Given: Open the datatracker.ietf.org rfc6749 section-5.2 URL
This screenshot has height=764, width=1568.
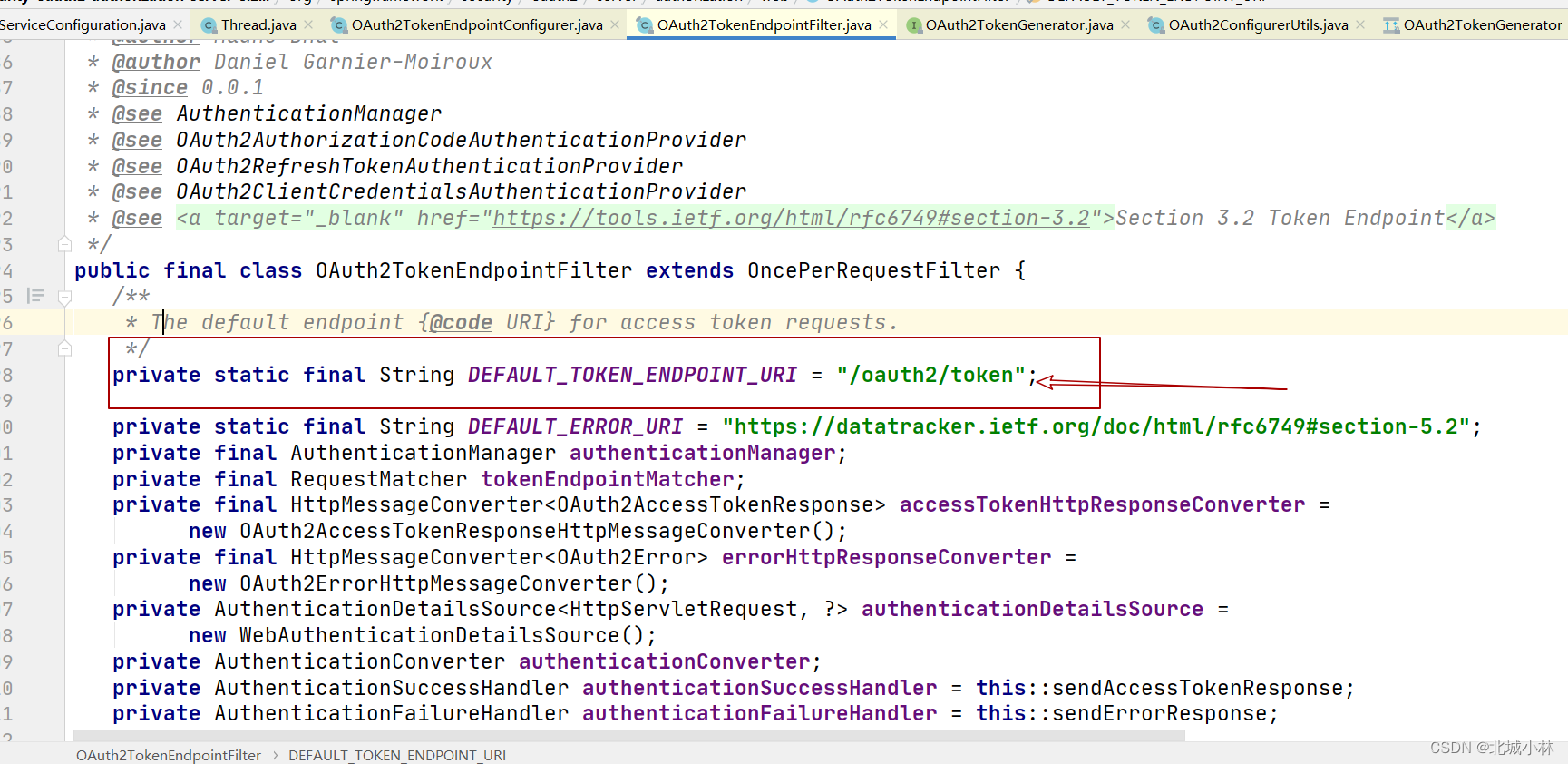Looking at the screenshot, I should 1096,427.
